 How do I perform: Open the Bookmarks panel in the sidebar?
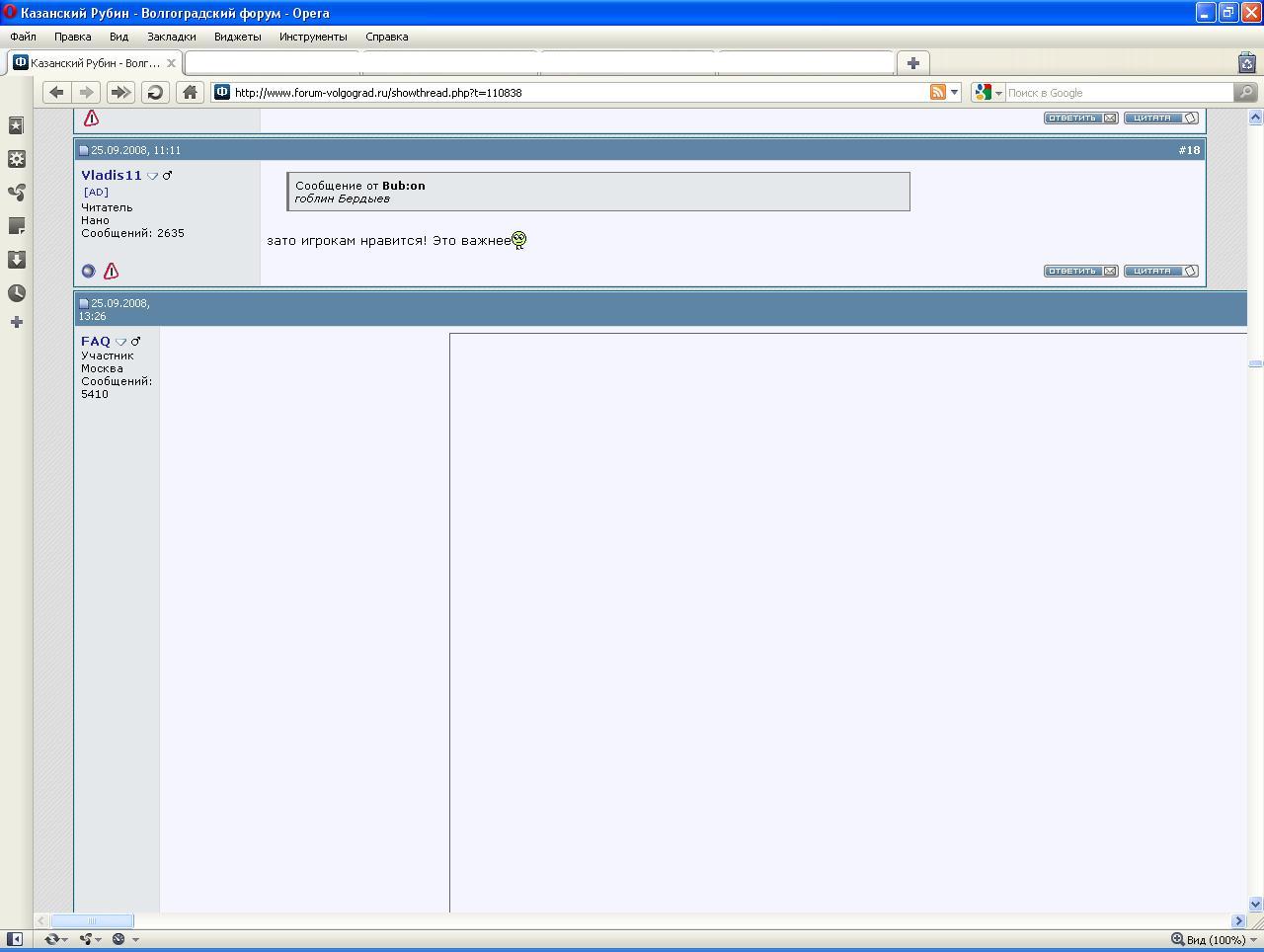coord(16,125)
